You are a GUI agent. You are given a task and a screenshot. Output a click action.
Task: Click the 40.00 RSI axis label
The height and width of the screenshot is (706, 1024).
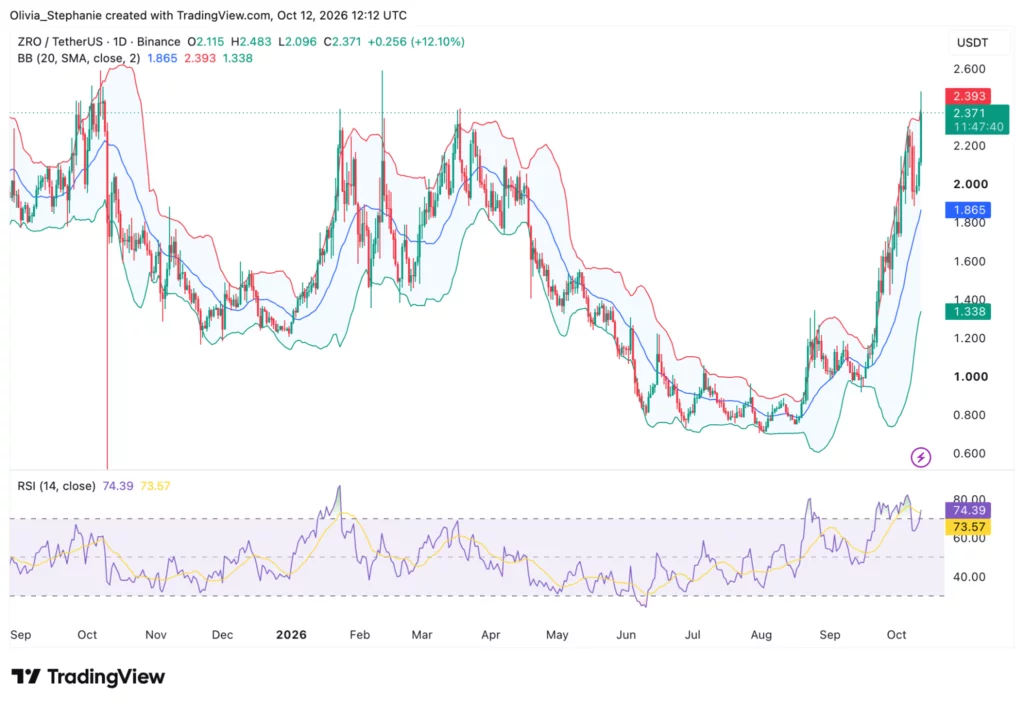coord(969,577)
